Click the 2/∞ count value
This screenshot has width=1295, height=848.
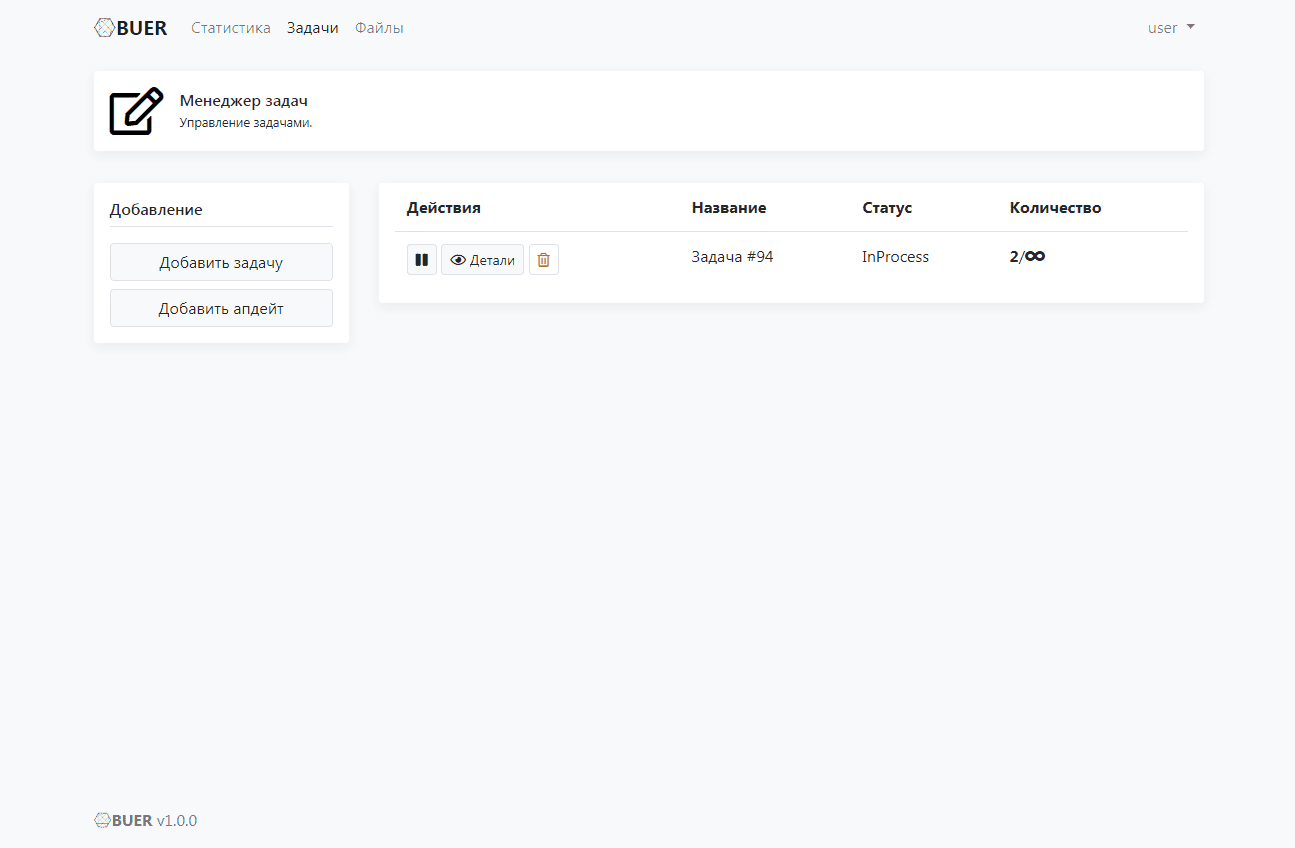[1028, 257]
